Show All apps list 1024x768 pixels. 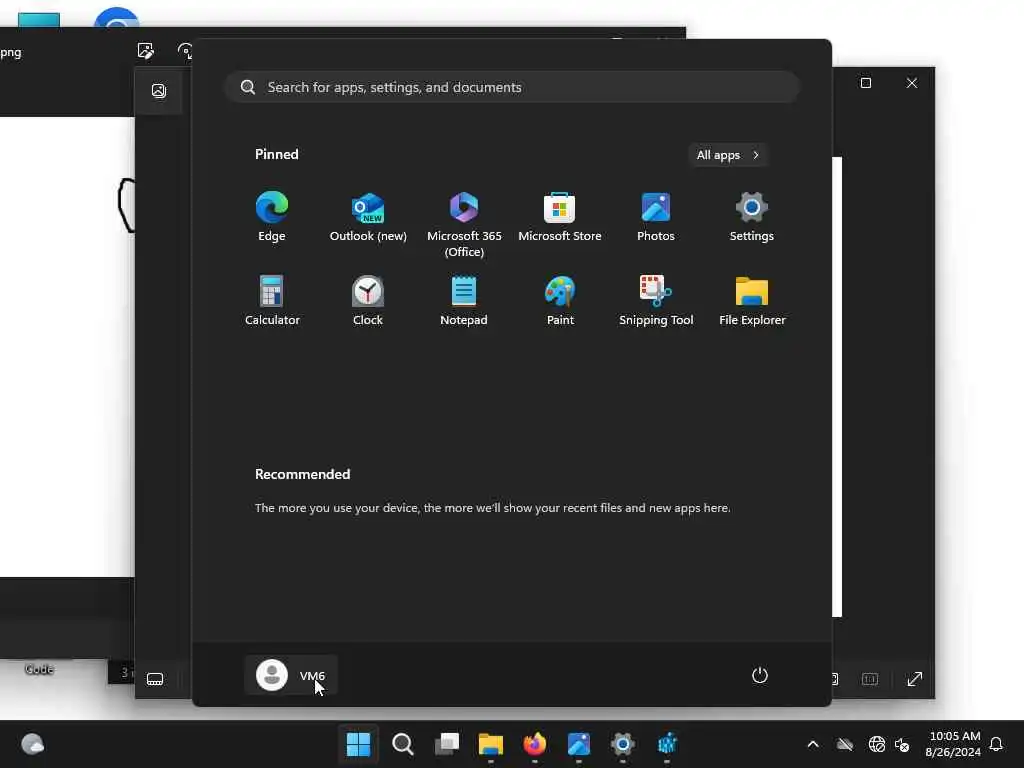coord(728,155)
